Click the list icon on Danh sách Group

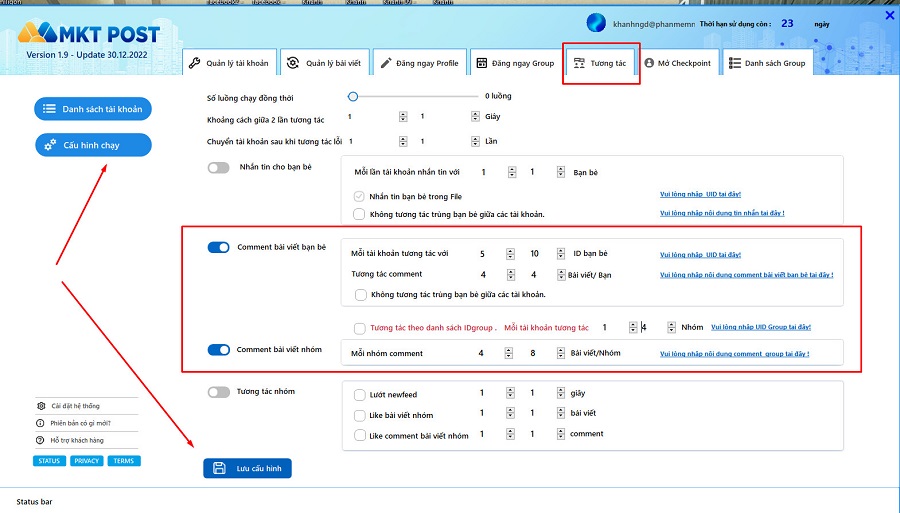[x=734, y=63]
